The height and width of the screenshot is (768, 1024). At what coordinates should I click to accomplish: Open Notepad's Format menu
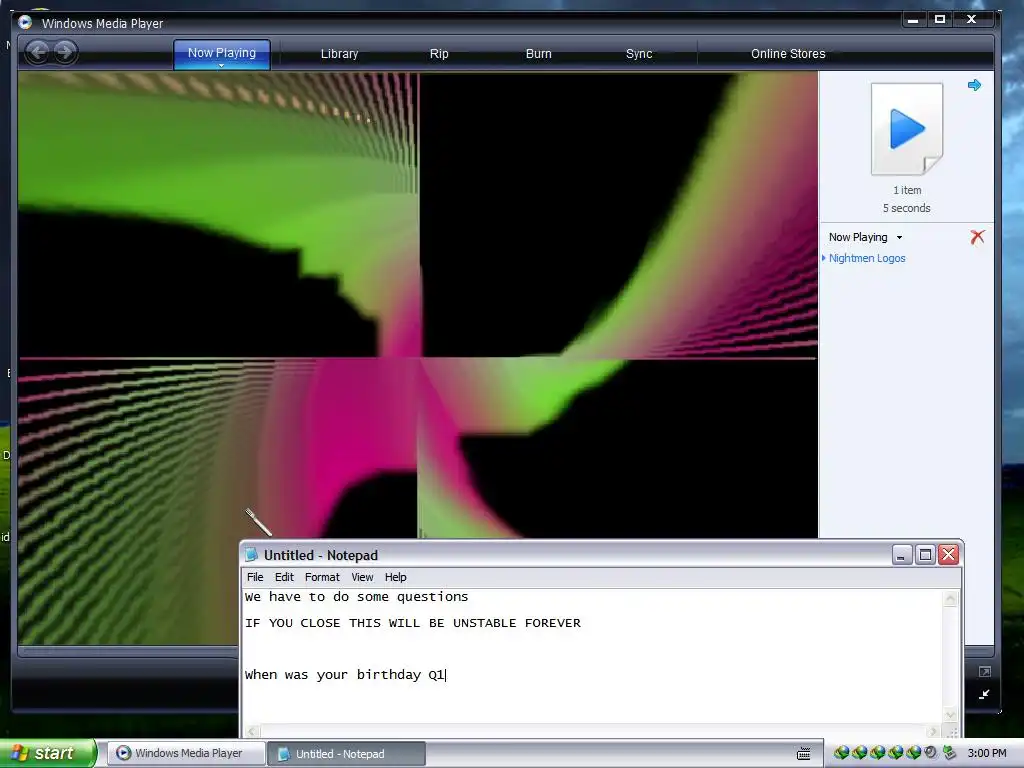322,577
